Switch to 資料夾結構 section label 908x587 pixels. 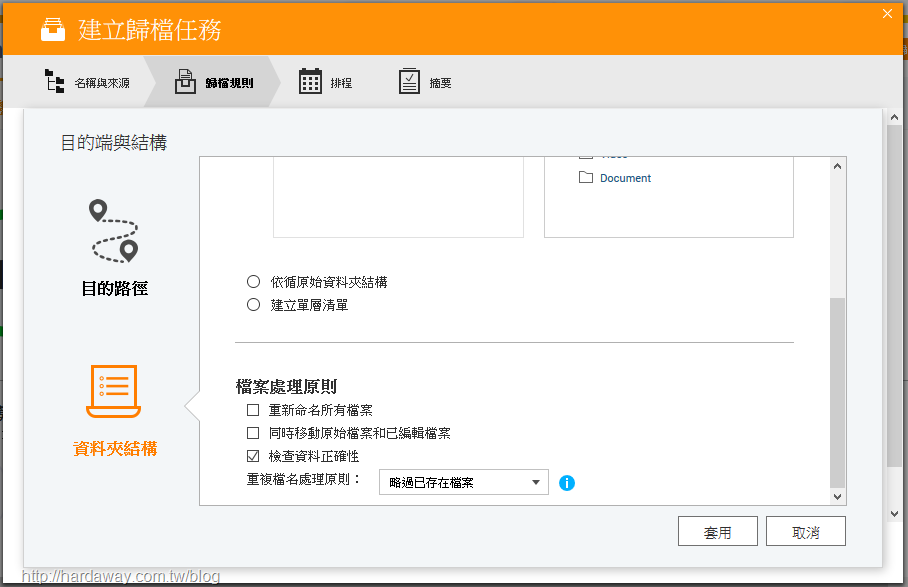(x=115, y=449)
